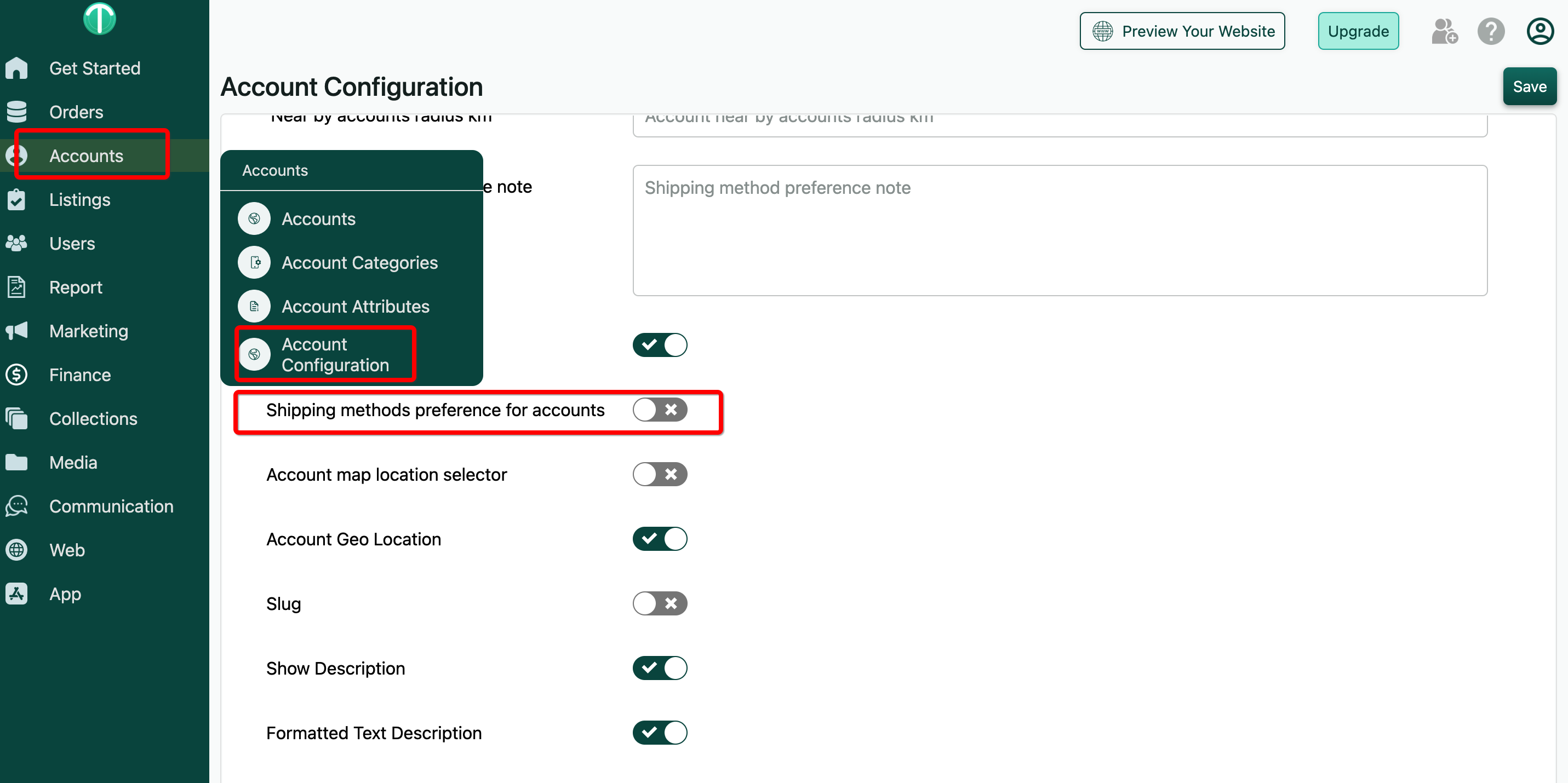
Task: Click the Get Started home icon
Action: [16, 68]
